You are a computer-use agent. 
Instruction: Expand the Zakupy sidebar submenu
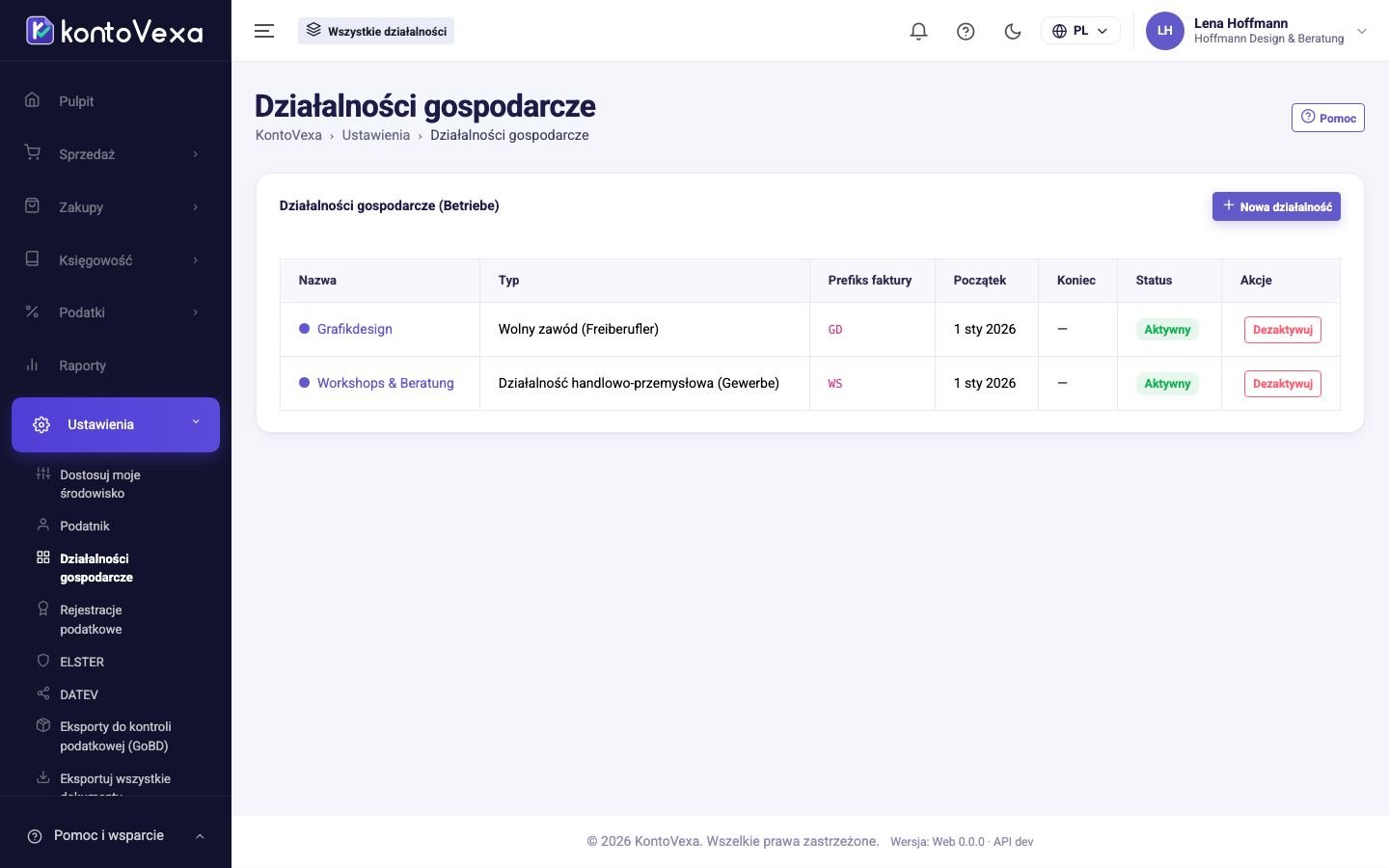(x=116, y=207)
